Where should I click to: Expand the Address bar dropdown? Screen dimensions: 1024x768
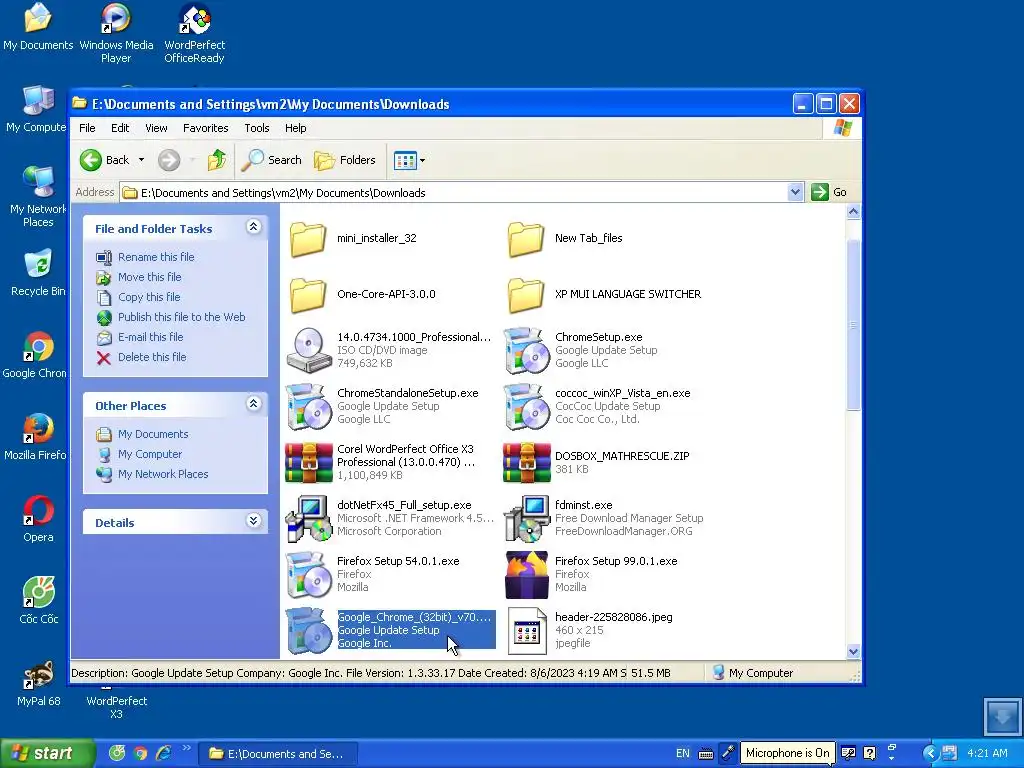tap(795, 192)
